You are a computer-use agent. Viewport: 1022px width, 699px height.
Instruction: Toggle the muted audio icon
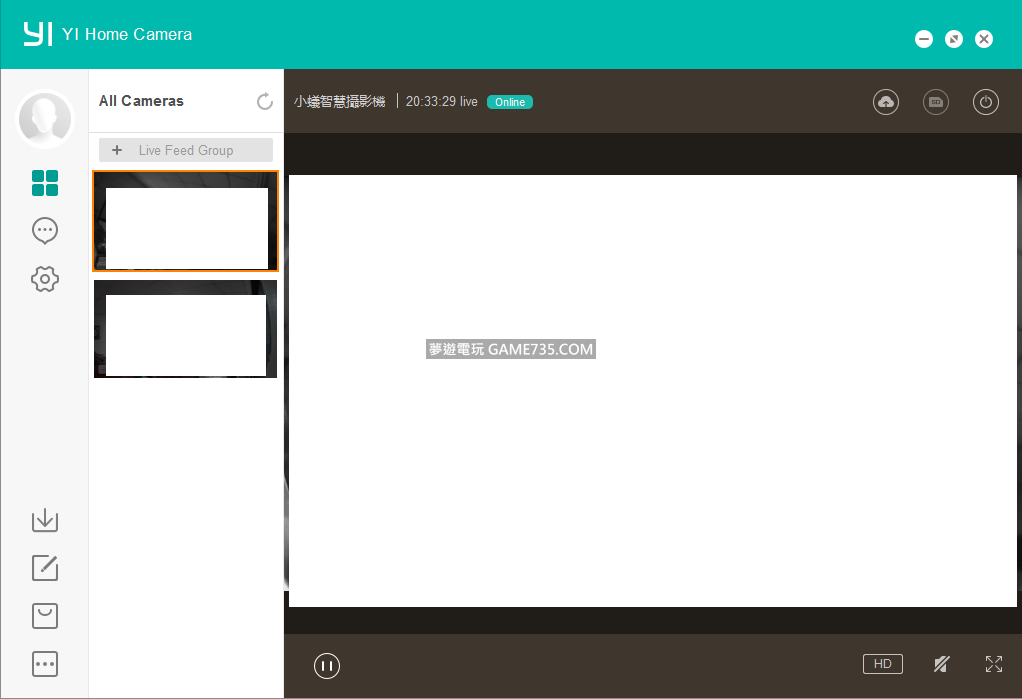coord(941,664)
